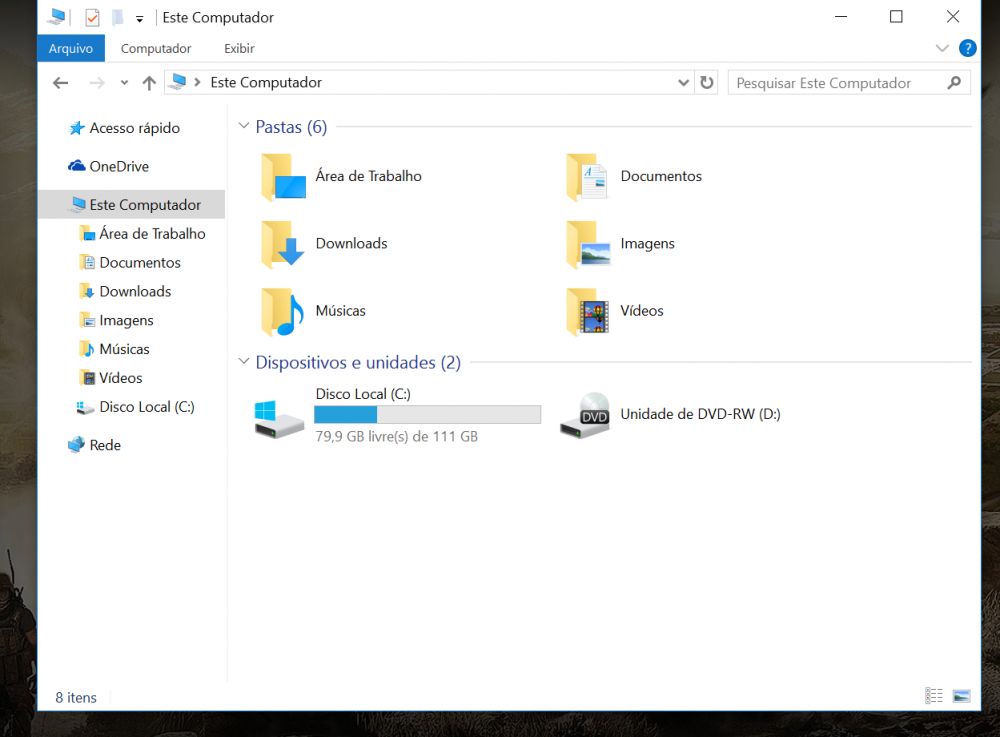Switch to large icons view in status bar
The height and width of the screenshot is (737, 1000).
point(961,696)
